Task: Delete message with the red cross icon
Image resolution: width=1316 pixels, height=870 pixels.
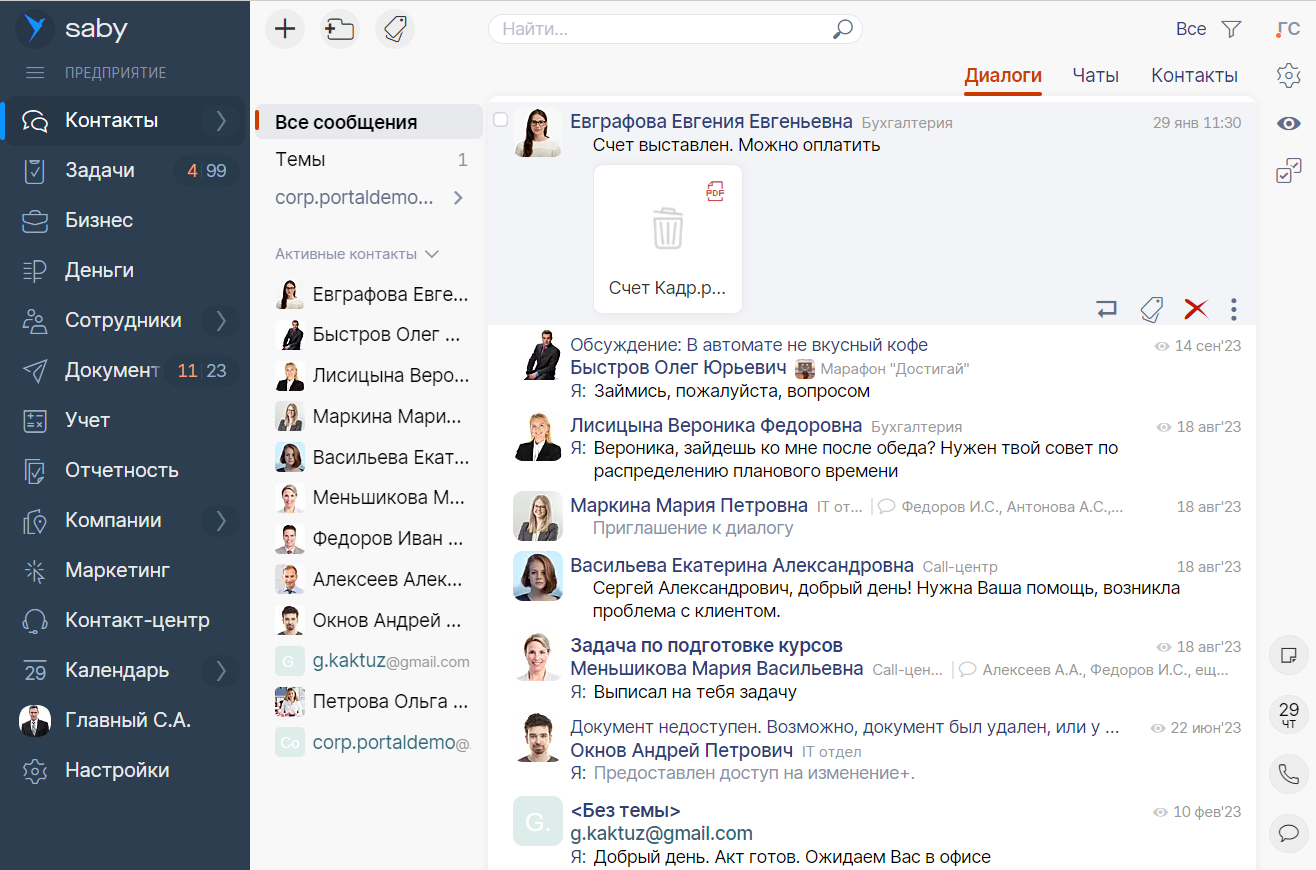Action: (1195, 309)
